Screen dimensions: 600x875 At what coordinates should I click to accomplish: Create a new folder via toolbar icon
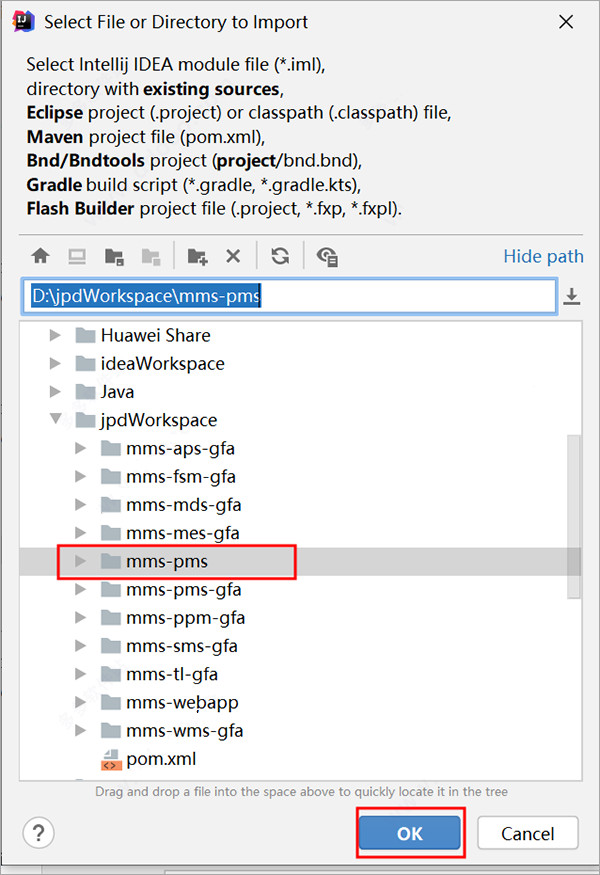click(197, 256)
